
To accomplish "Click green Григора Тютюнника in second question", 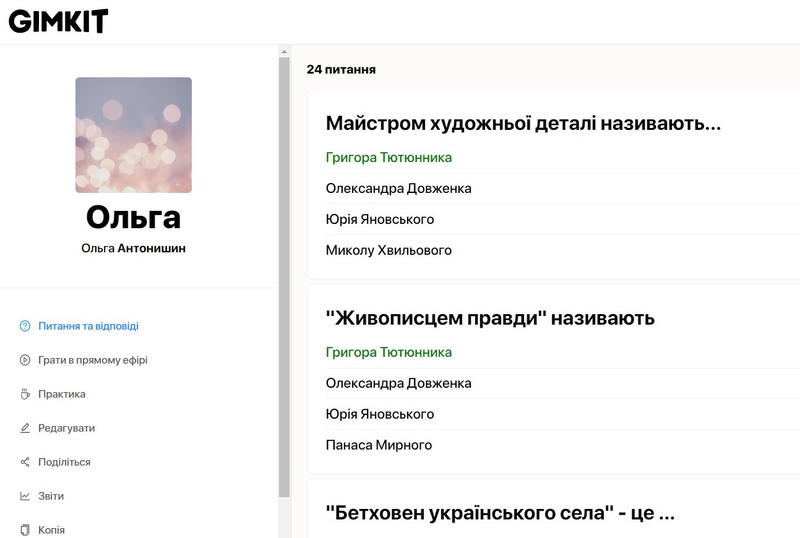I will tap(389, 353).
